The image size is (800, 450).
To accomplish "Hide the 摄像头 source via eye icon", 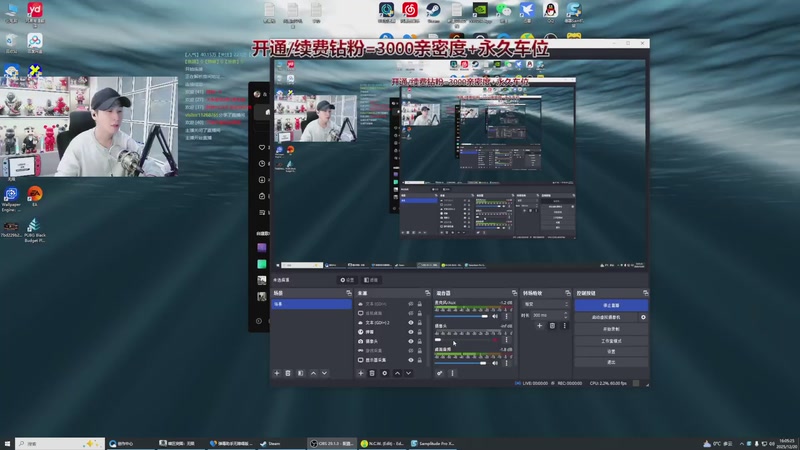I will pos(411,341).
